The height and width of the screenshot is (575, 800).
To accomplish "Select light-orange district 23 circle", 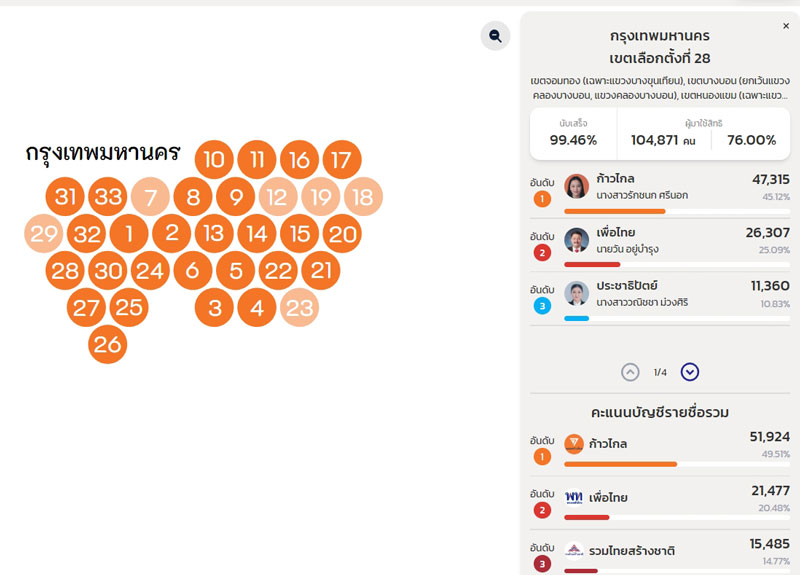I will tap(299, 308).
